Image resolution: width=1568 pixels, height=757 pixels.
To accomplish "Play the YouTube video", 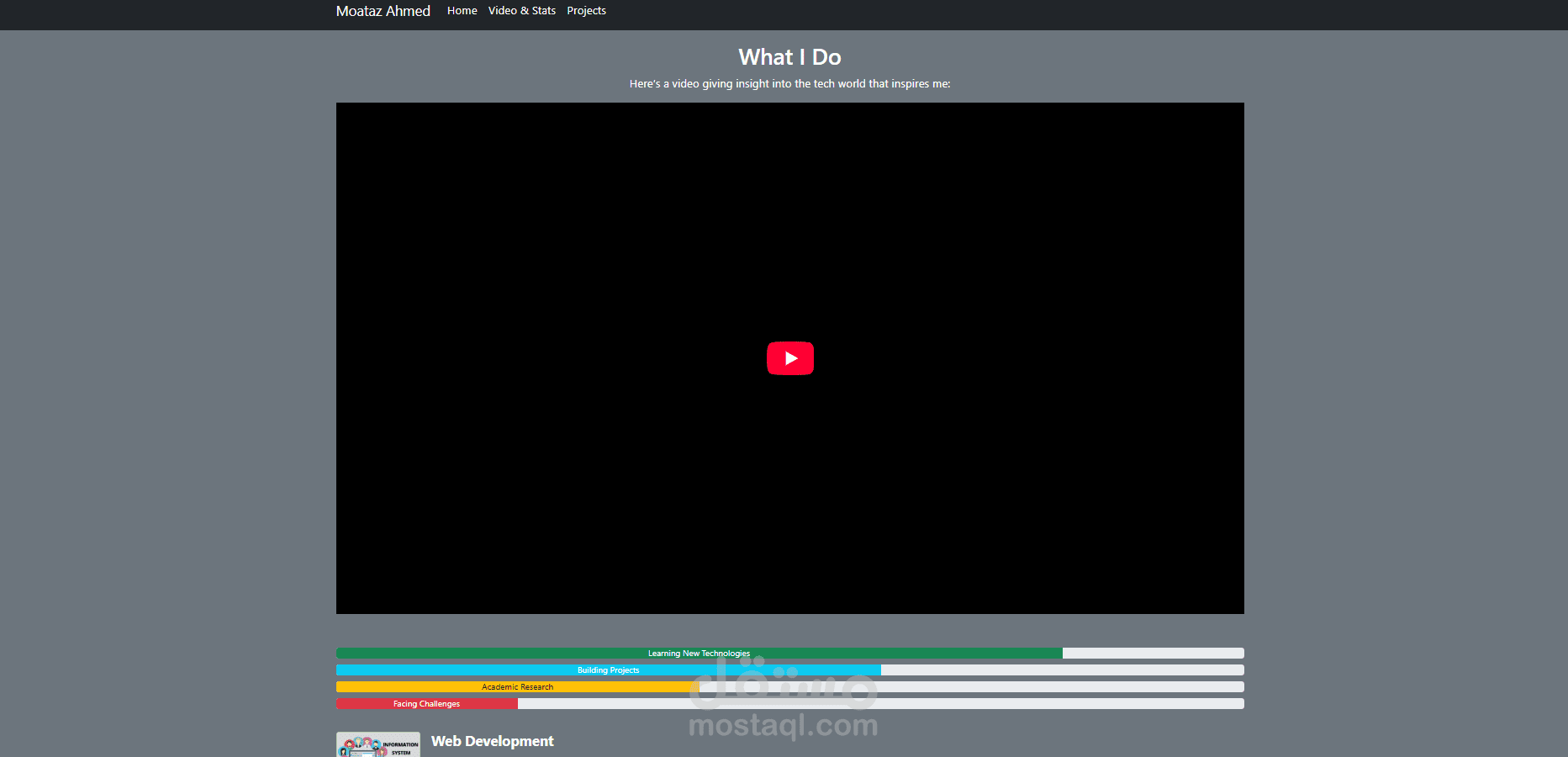I will click(x=789, y=358).
